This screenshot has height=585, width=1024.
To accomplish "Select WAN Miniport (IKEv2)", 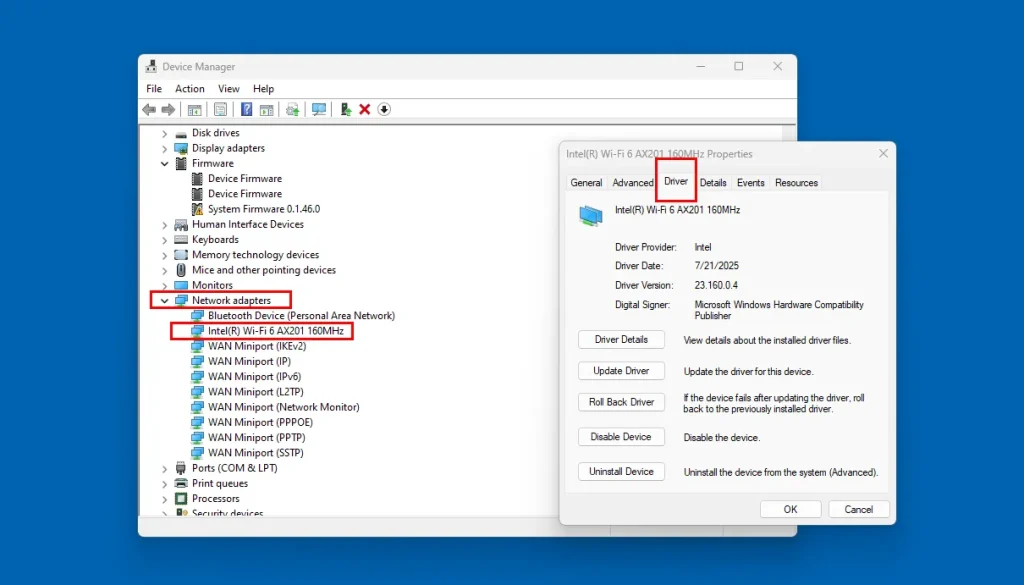I will tap(257, 346).
